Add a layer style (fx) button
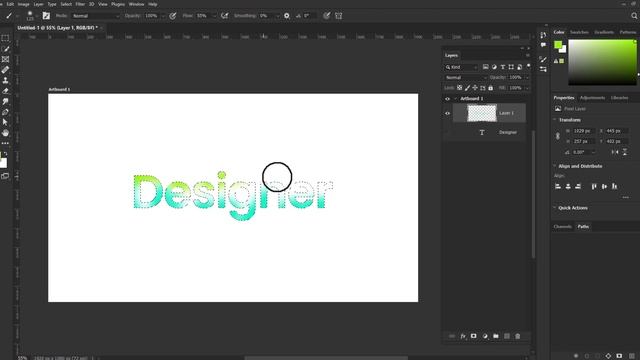This screenshot has width=640, height=360. click(463, 336)
